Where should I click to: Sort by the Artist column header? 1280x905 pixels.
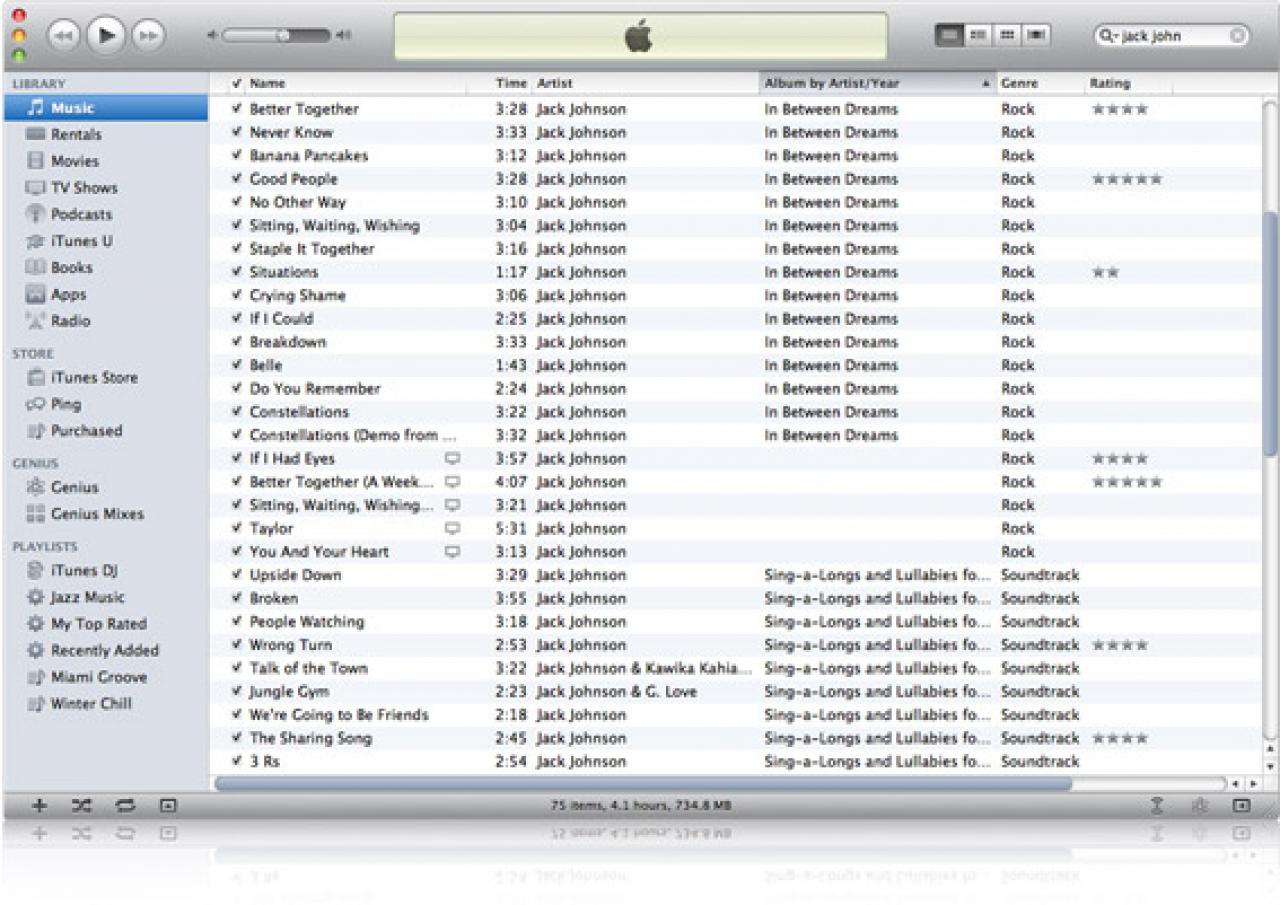coord(646,84)
